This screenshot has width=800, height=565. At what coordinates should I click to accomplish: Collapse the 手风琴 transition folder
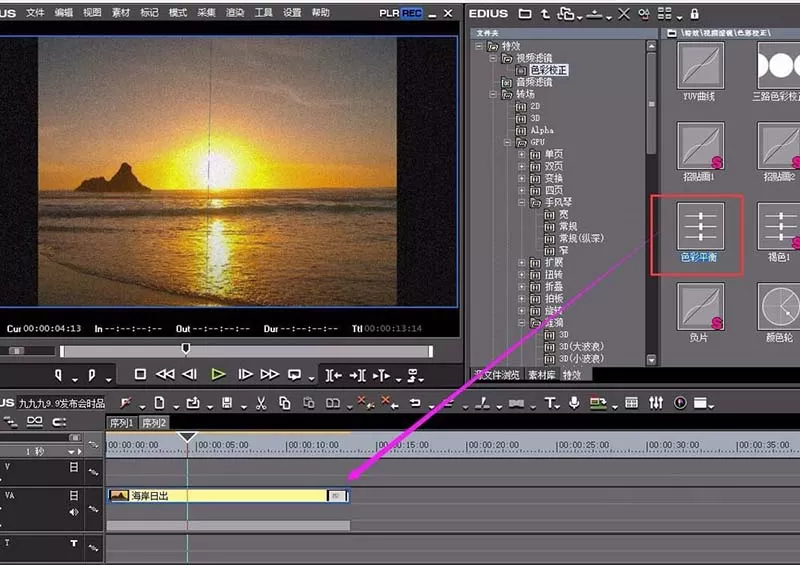(521, 203)
